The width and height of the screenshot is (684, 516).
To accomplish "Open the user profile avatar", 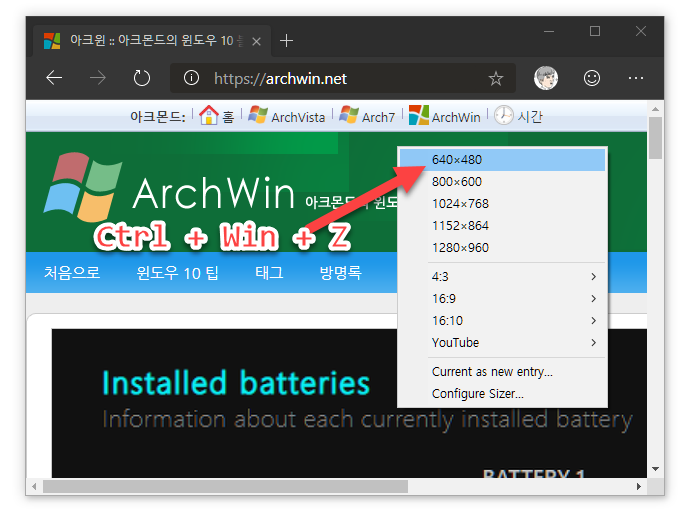I will (x=546, y=78).
